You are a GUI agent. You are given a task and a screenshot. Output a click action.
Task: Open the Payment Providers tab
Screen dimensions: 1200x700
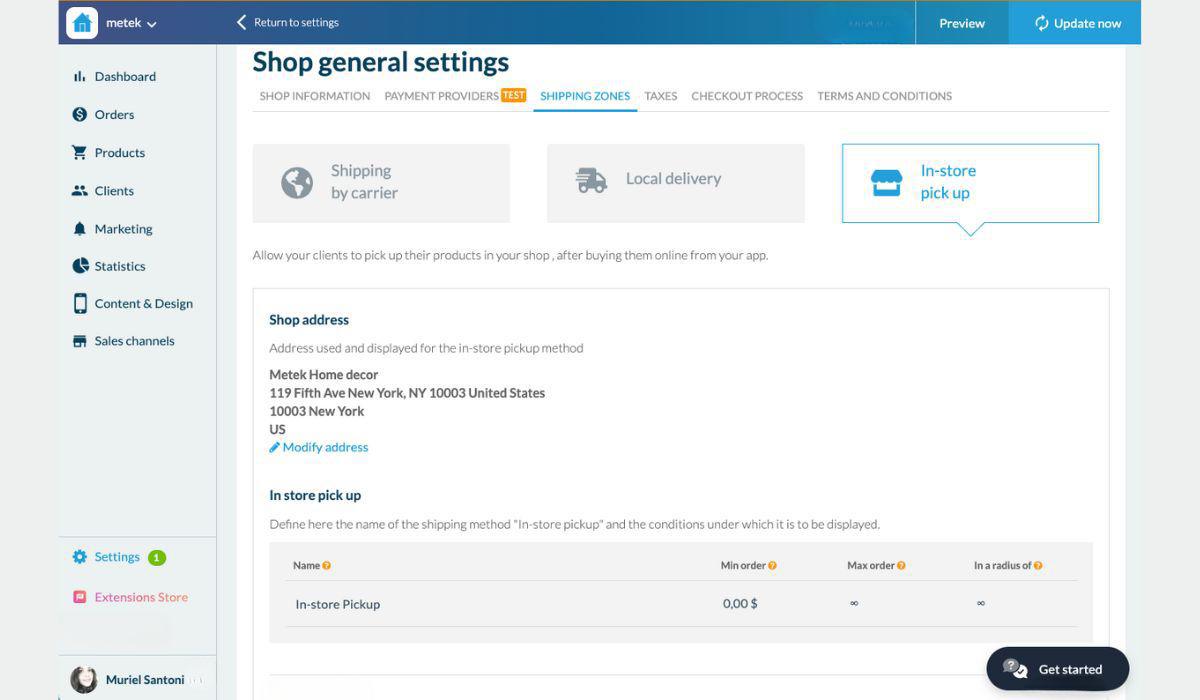tap(441, 96)
